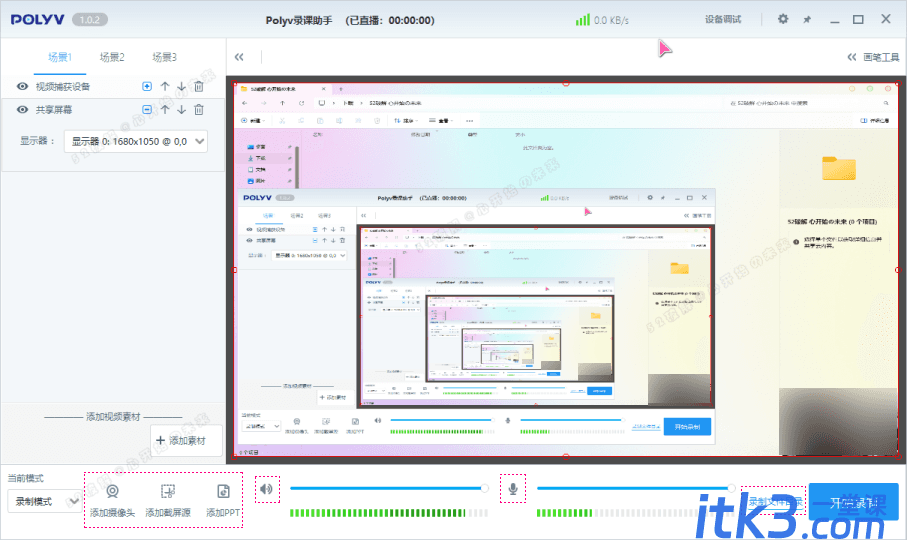Switch to the 场景3 tab
Screen dimensions: 907x540
point(164,57)
